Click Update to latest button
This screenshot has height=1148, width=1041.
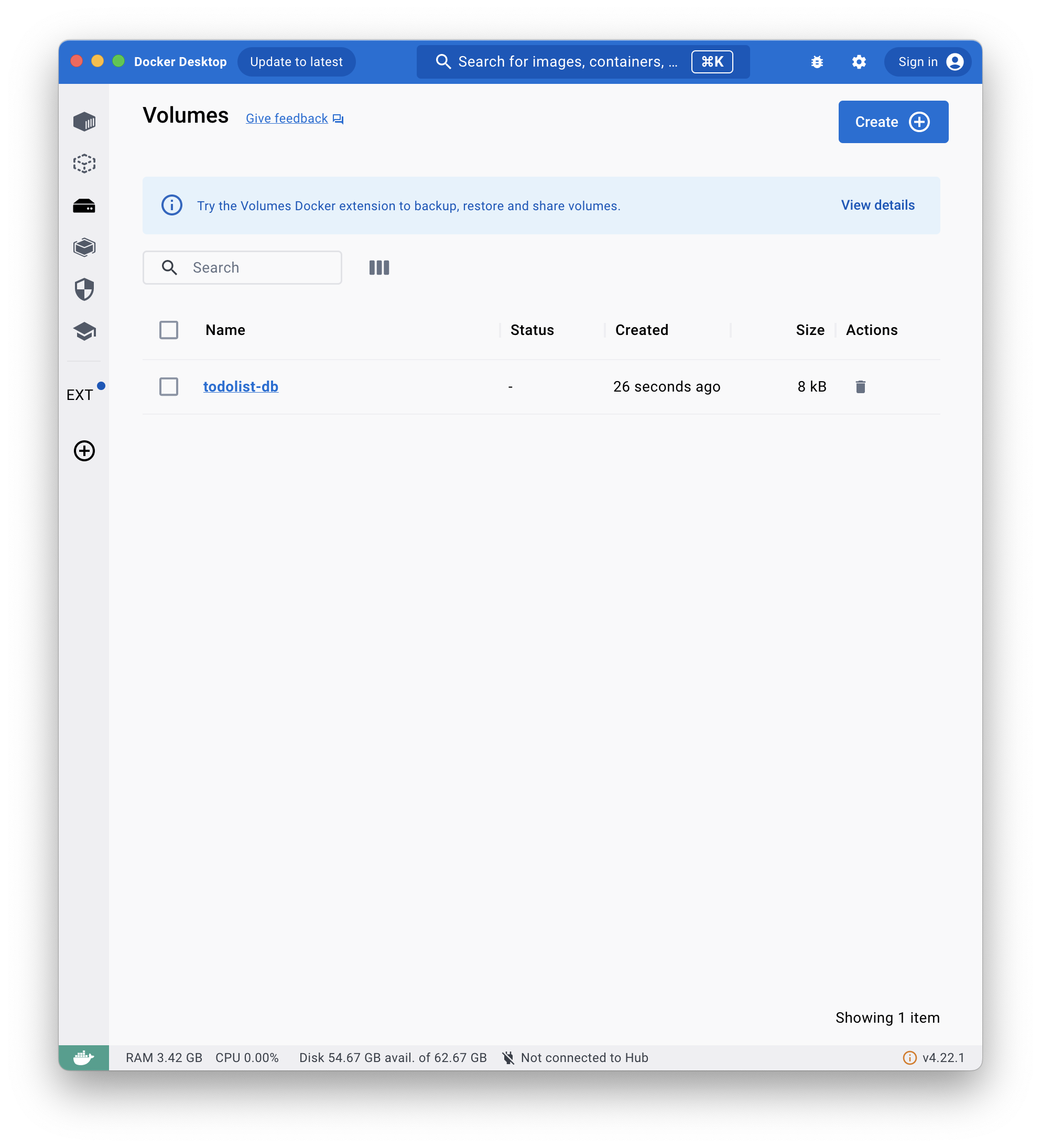(296, 61)
